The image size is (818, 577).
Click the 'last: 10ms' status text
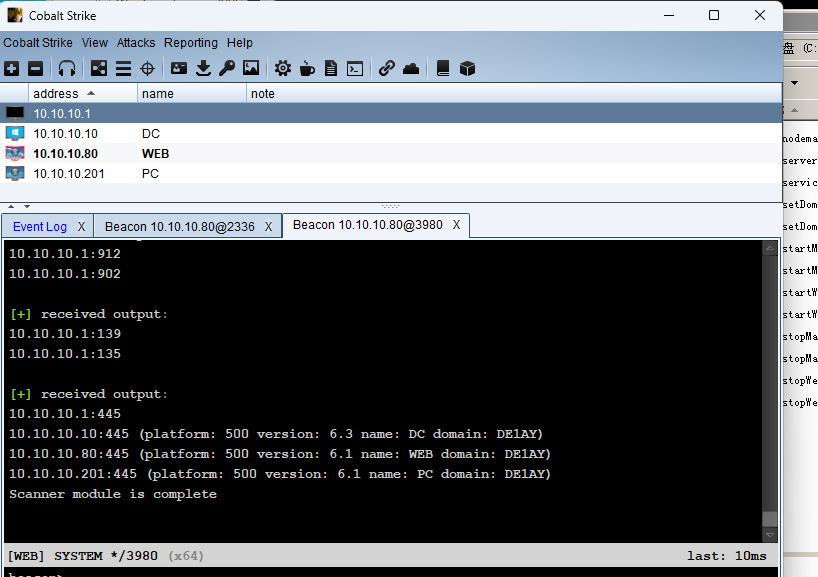[727, 556]
